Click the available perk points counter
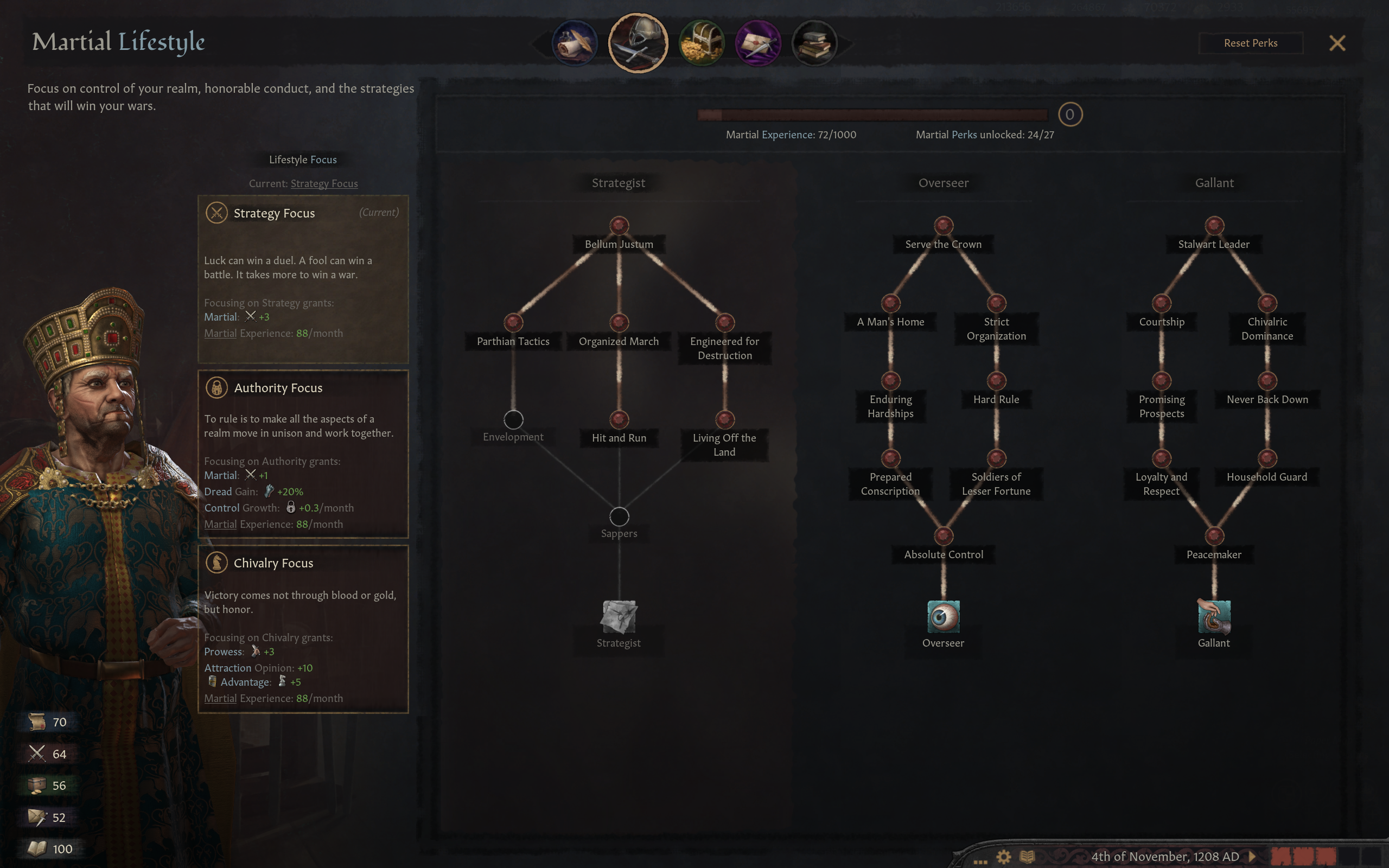1389x868 pixels. tap(1070, 114)
